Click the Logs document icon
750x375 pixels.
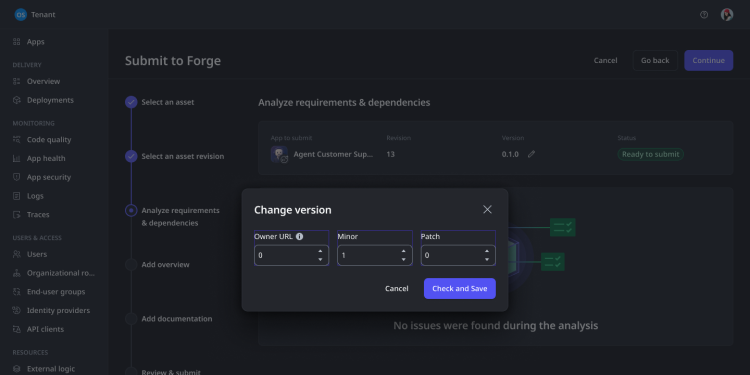[x=17, y=196]
